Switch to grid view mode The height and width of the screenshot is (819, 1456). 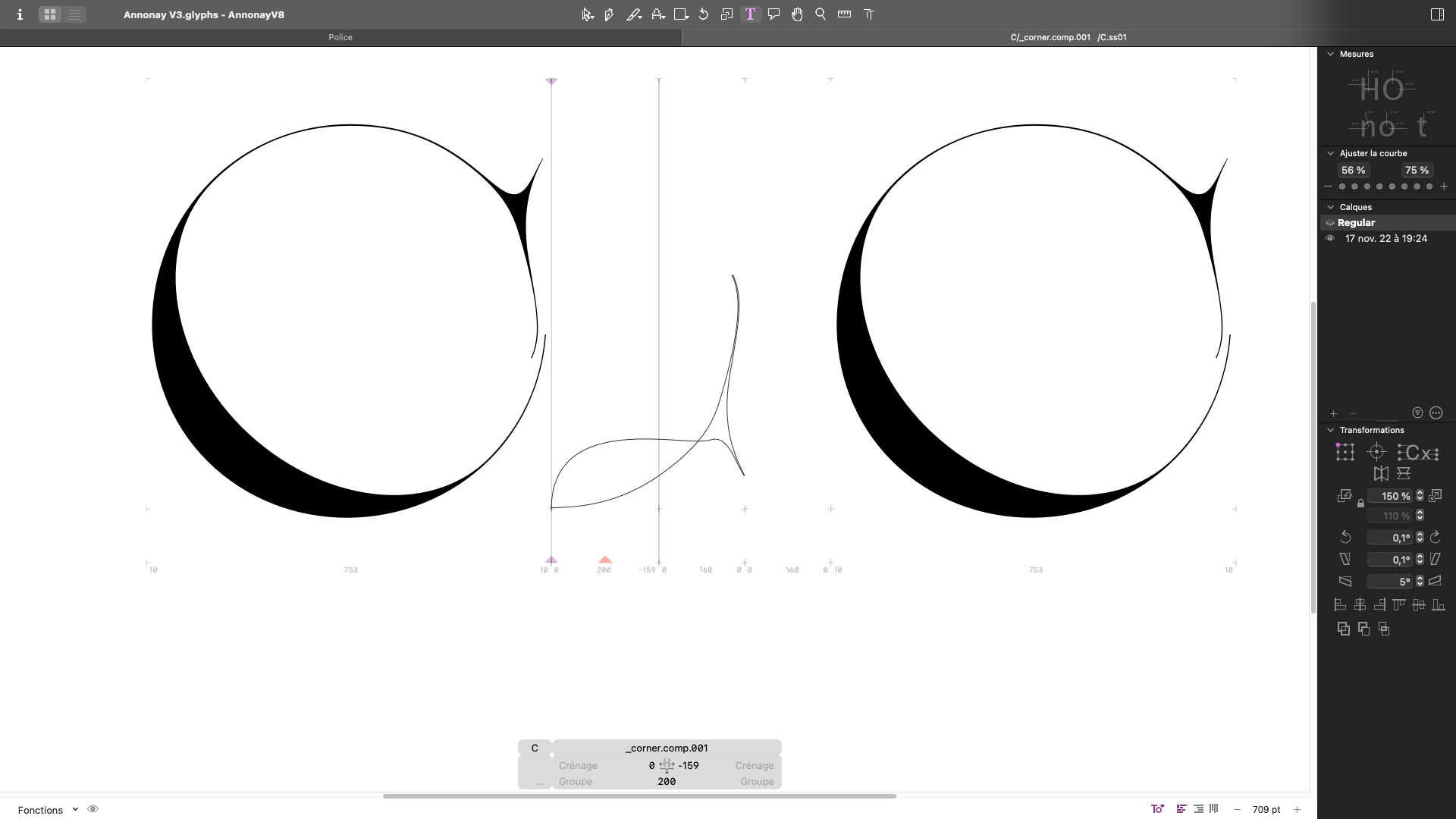click(x=50, y=14)
